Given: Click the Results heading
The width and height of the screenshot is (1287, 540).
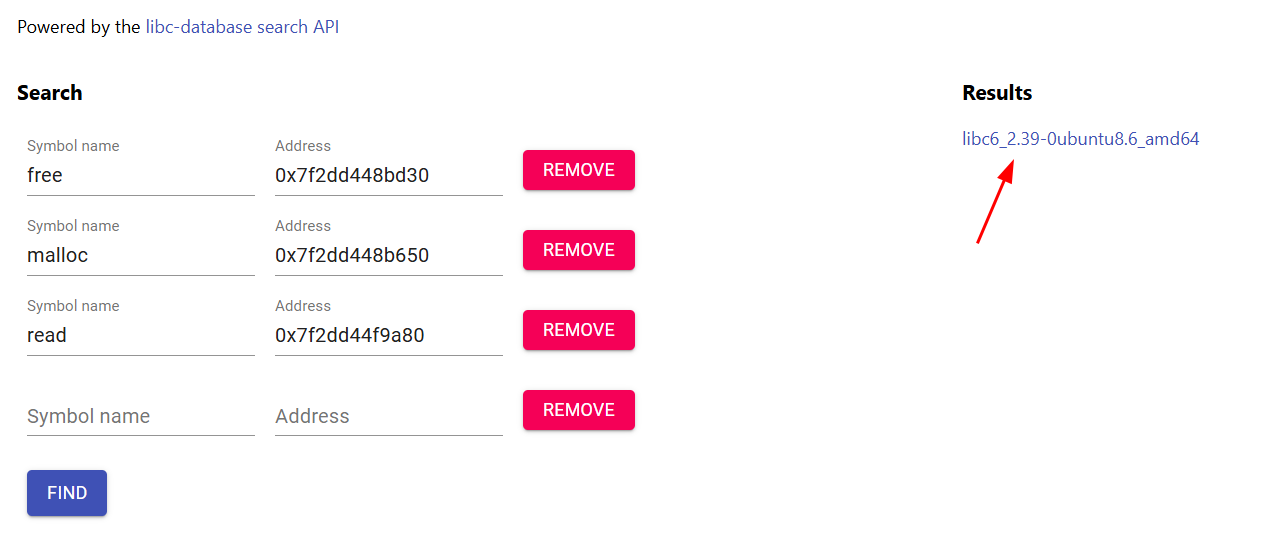Looking at the screenshot, I should (997, 93).
